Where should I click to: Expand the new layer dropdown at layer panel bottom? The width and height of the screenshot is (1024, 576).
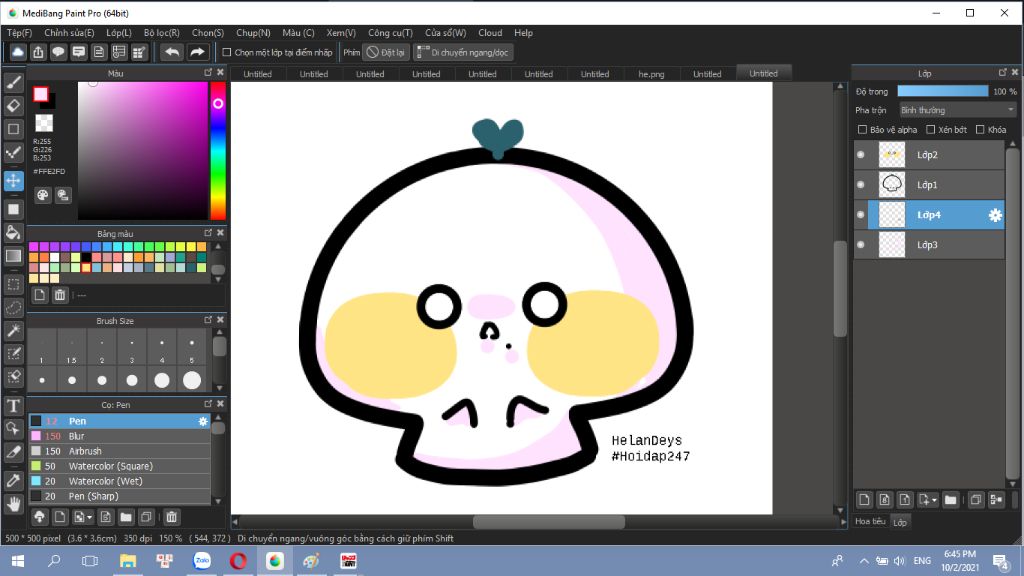[x=934, y=499]
